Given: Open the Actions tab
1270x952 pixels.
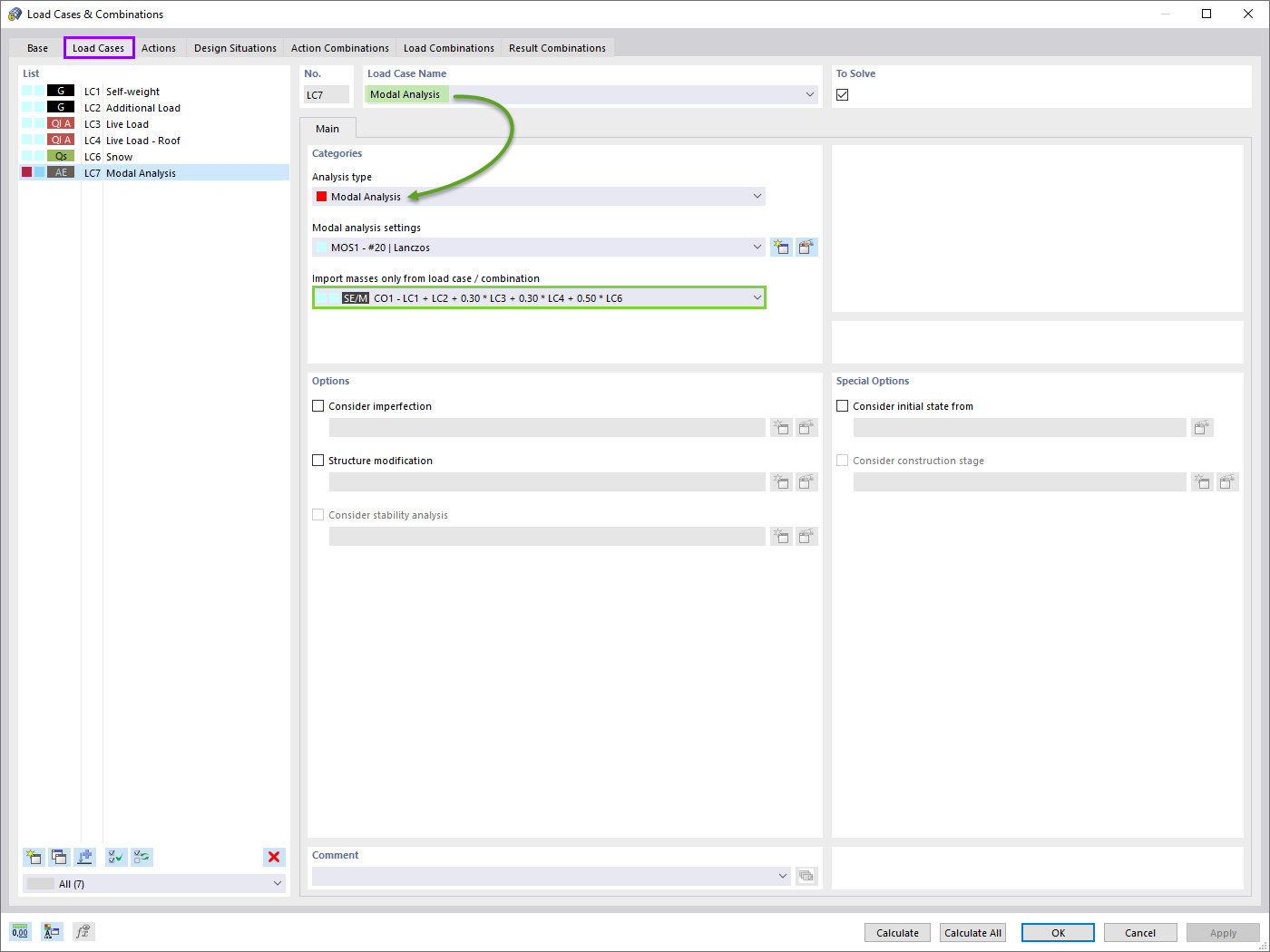Looking at the screenshot, I should pyautogui.click(x=159, y=48).
